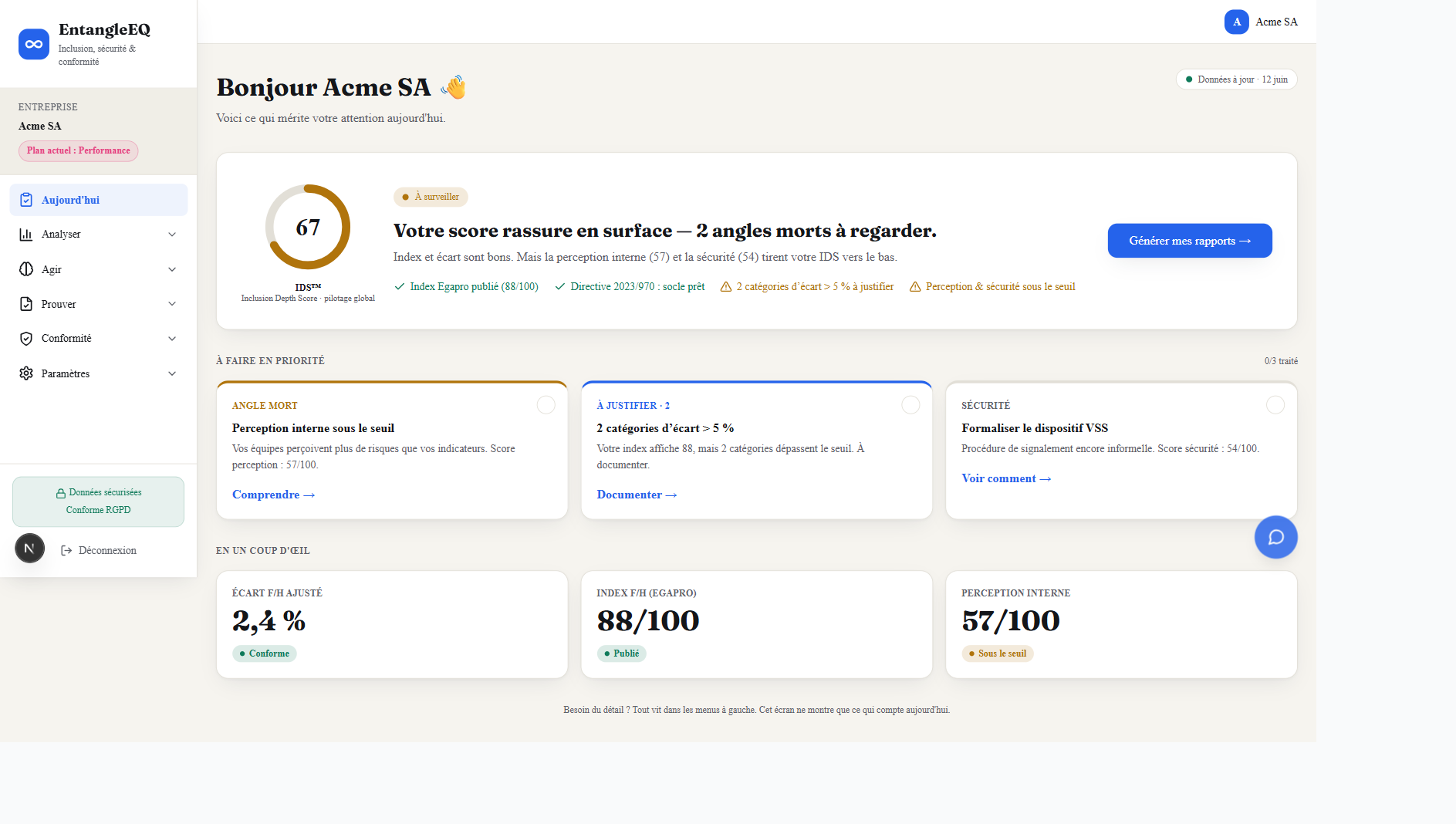Click the blue A account avatar
The width and height of the screenshot is (1456, 824).
click(1237, 22)
